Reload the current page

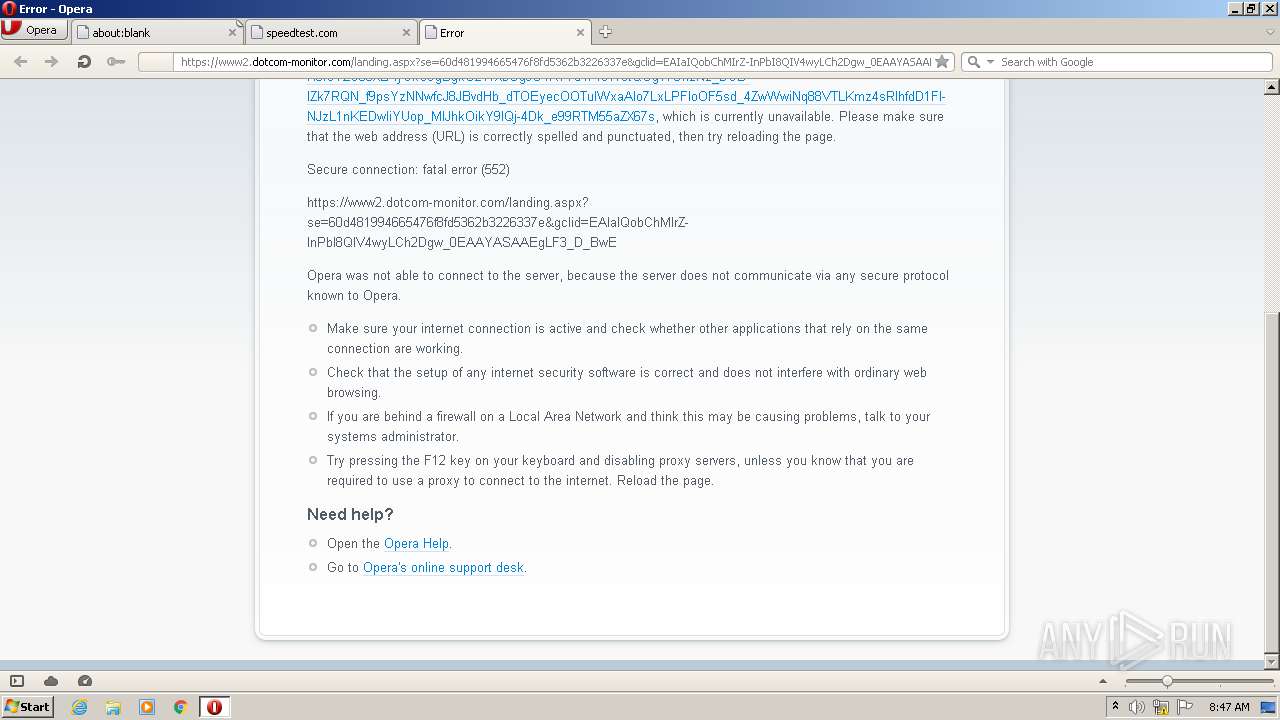point(84,61)
